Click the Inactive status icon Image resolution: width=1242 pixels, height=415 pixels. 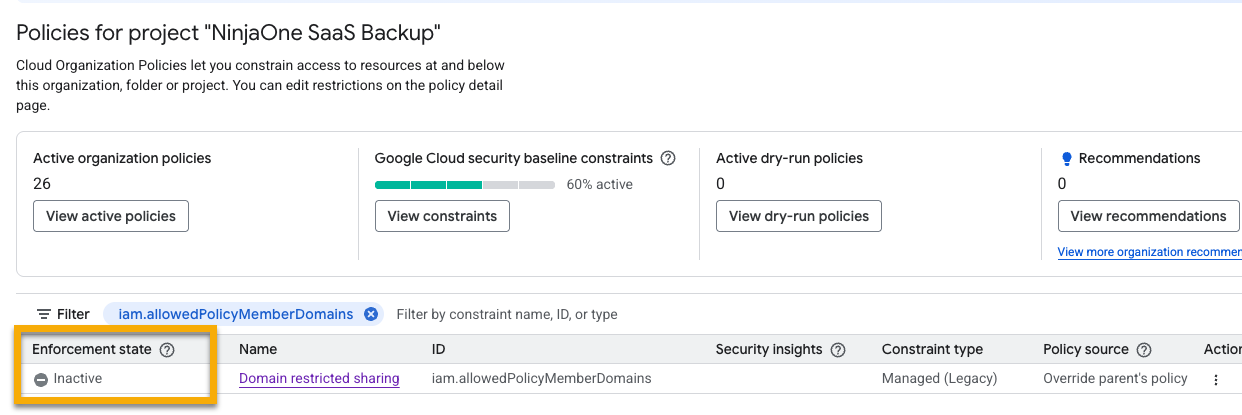41,380
